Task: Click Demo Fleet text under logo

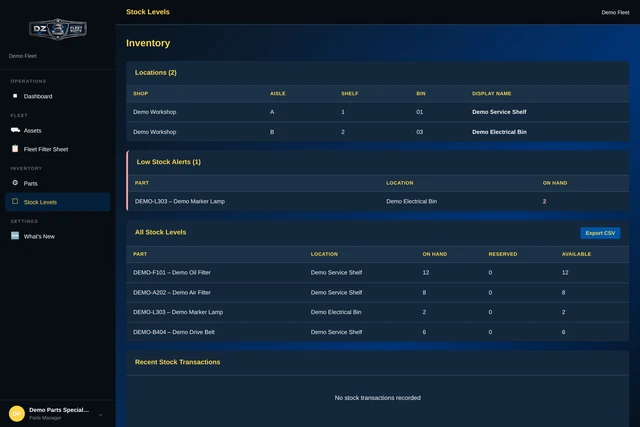Action: (23, 56)
